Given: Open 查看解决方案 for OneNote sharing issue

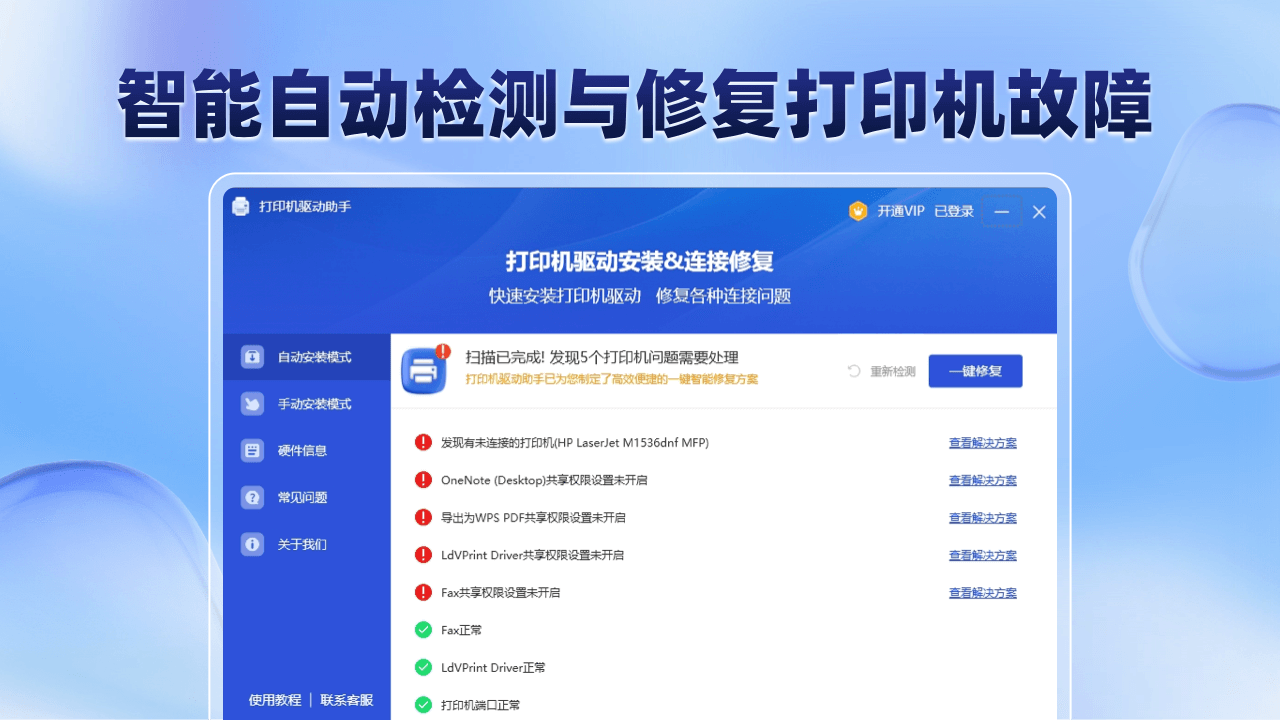Looking at the screenshot, I should pyautogui.click(x=982, y=480).
